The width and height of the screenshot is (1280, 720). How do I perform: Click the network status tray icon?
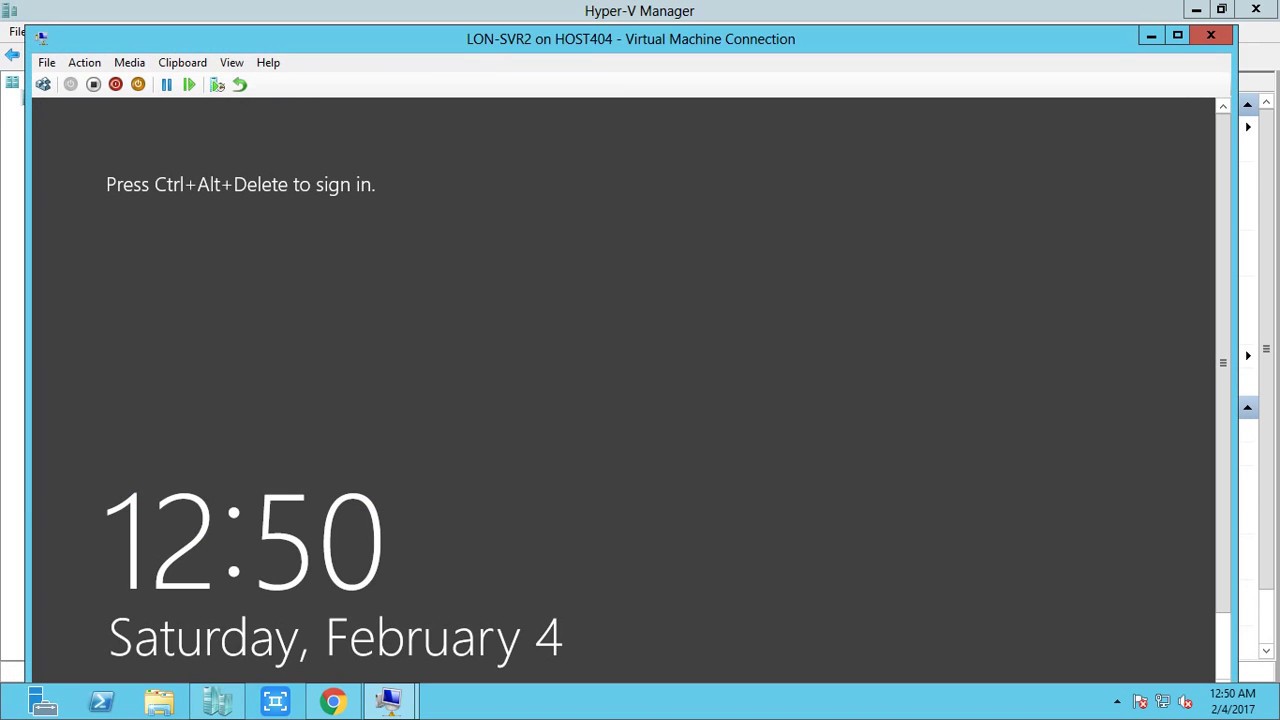pyautogui.click(x=1162, y=702)
